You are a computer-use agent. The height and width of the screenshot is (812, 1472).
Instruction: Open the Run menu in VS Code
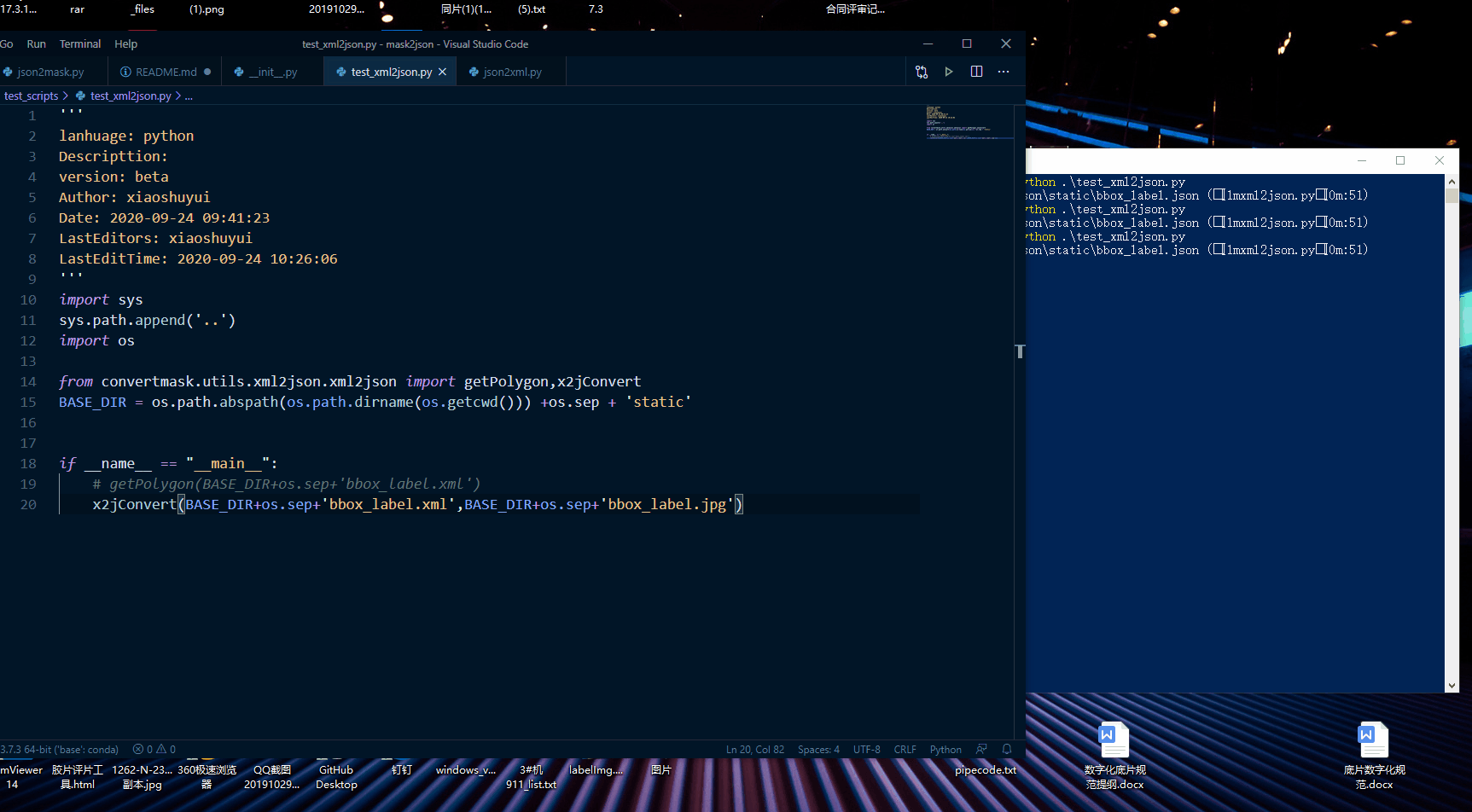click(36, 44)
